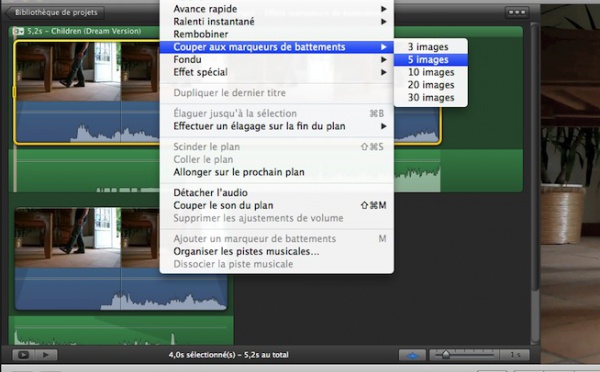Image resolution: width=600 pixels, height=372 pixels.
Task: Select 30 images option
Action: [430, 98]
